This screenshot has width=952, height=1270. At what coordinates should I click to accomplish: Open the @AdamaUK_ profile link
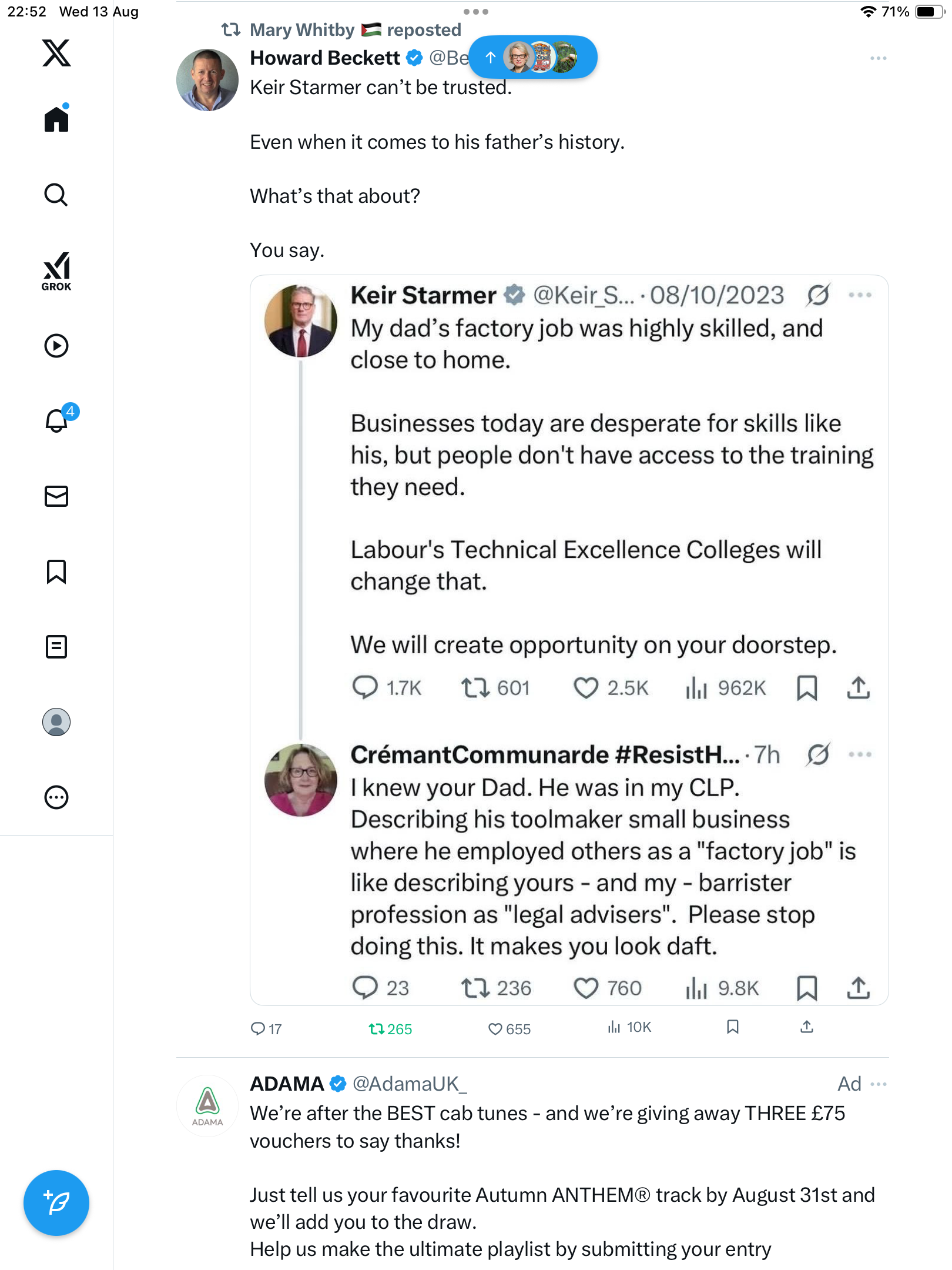coord(409,1084)
